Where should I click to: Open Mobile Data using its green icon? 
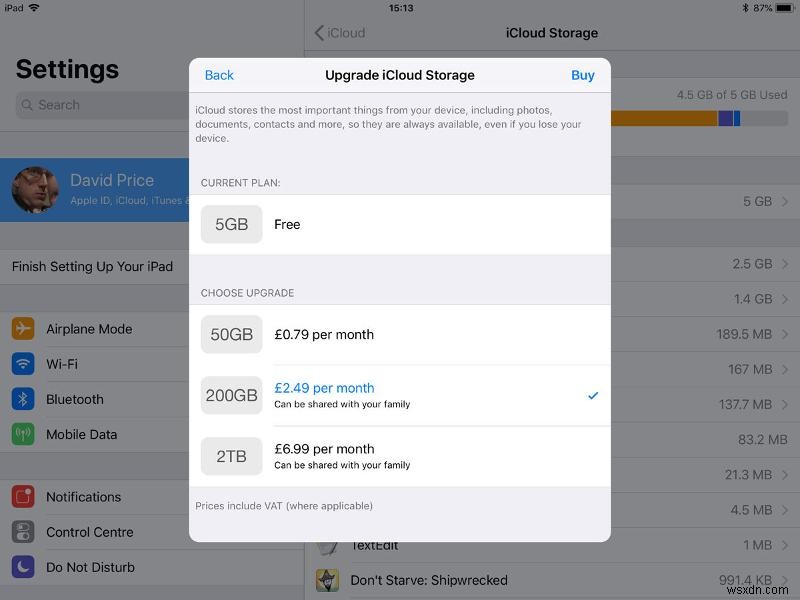pos(22,434)
